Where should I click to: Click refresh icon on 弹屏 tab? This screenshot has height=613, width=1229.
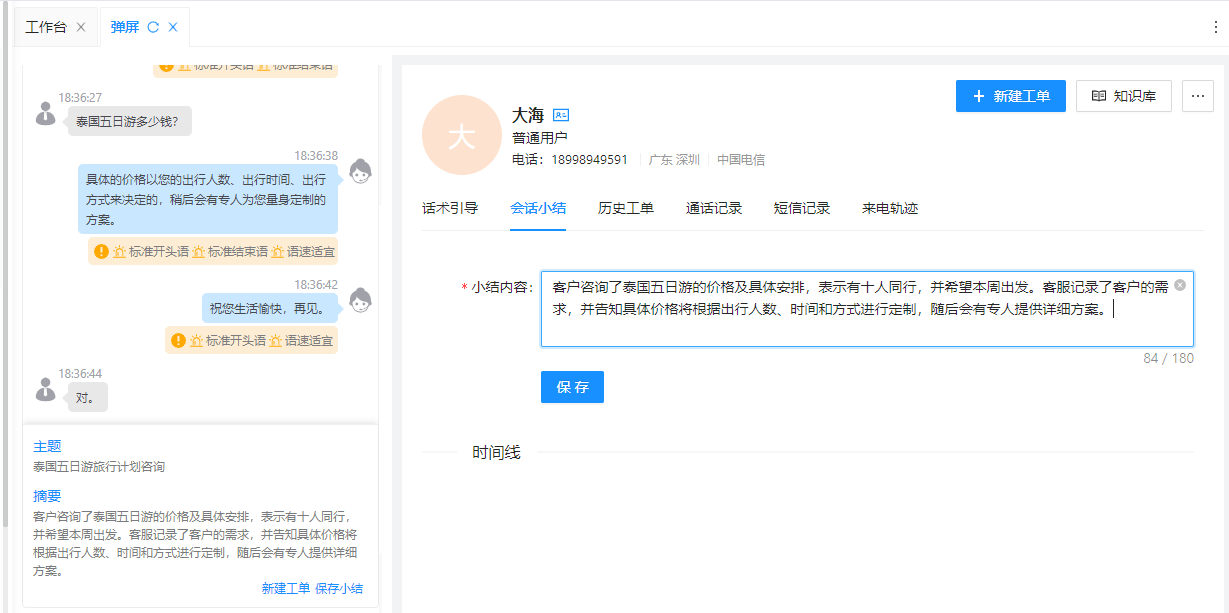[x=153, y=27]
